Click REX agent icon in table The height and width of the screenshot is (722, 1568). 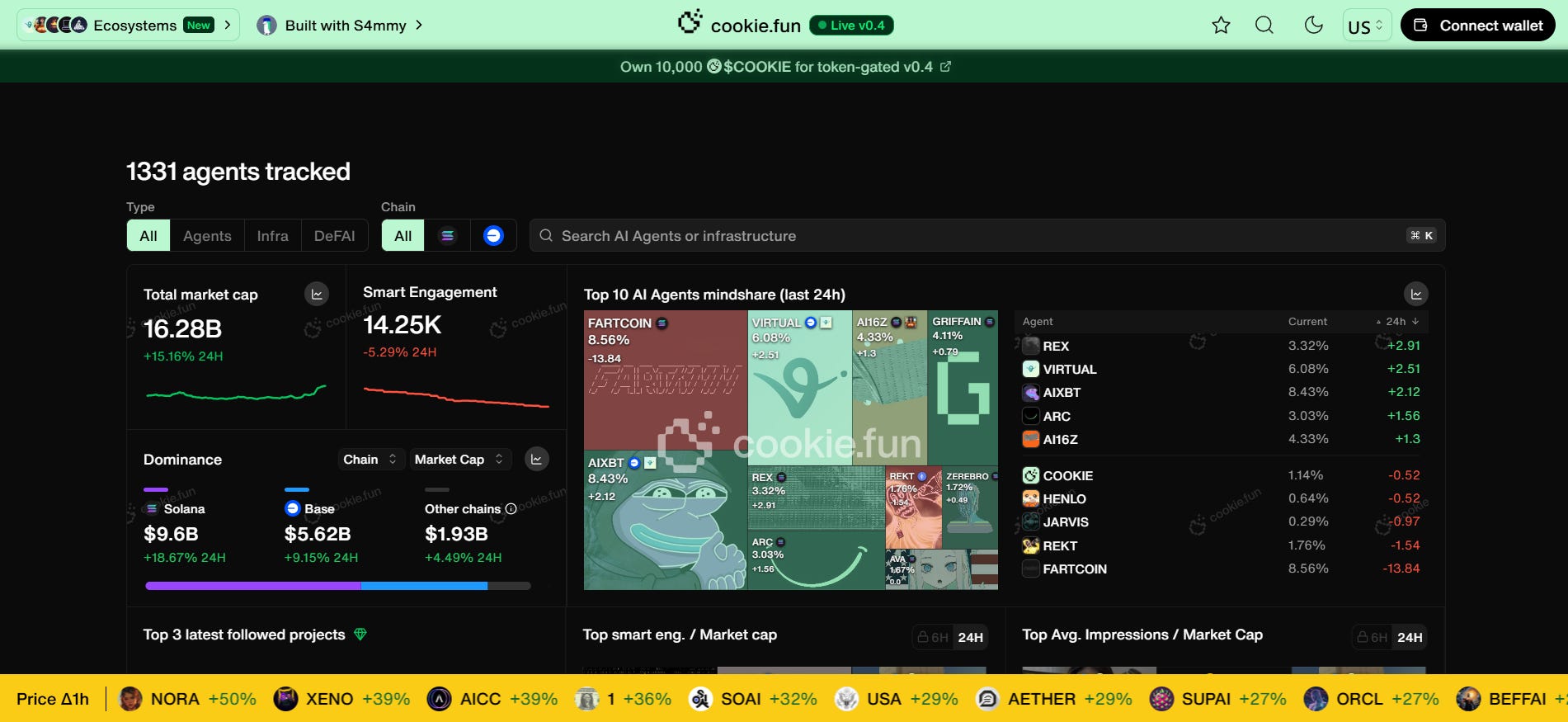pyautogui.click(x=1030, y=346)
